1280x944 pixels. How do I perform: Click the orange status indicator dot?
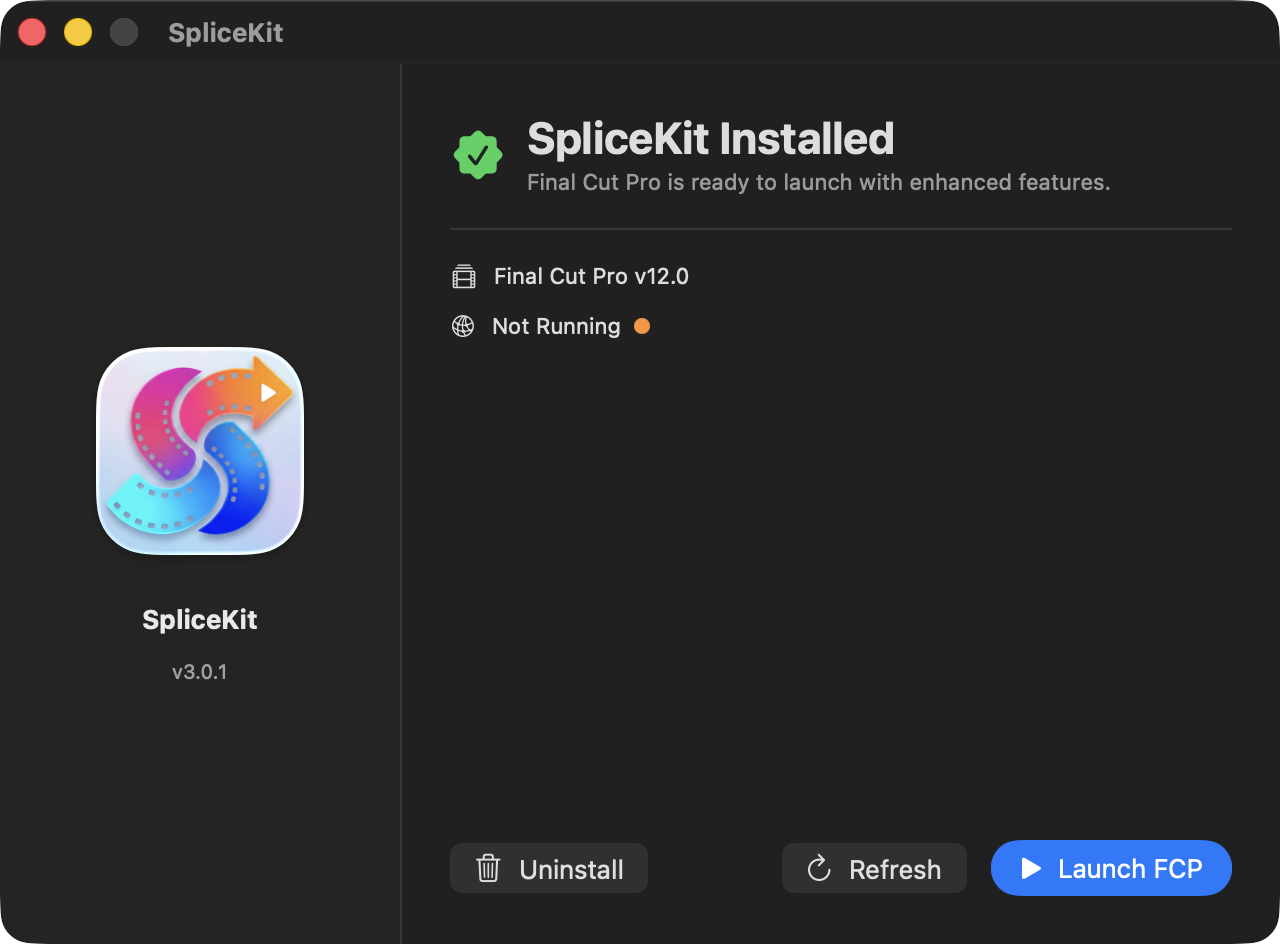tap(642, 326)
